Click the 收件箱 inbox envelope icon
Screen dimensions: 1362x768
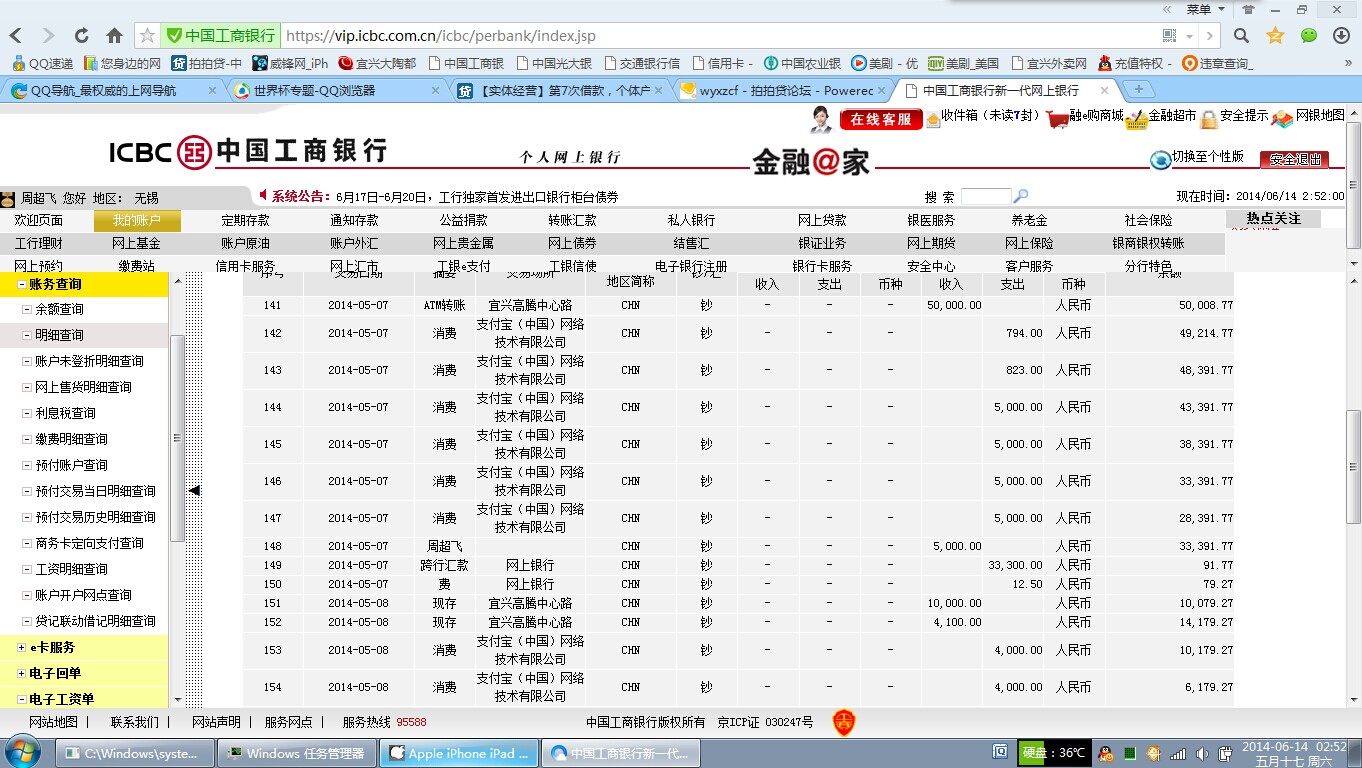[933, 119]
